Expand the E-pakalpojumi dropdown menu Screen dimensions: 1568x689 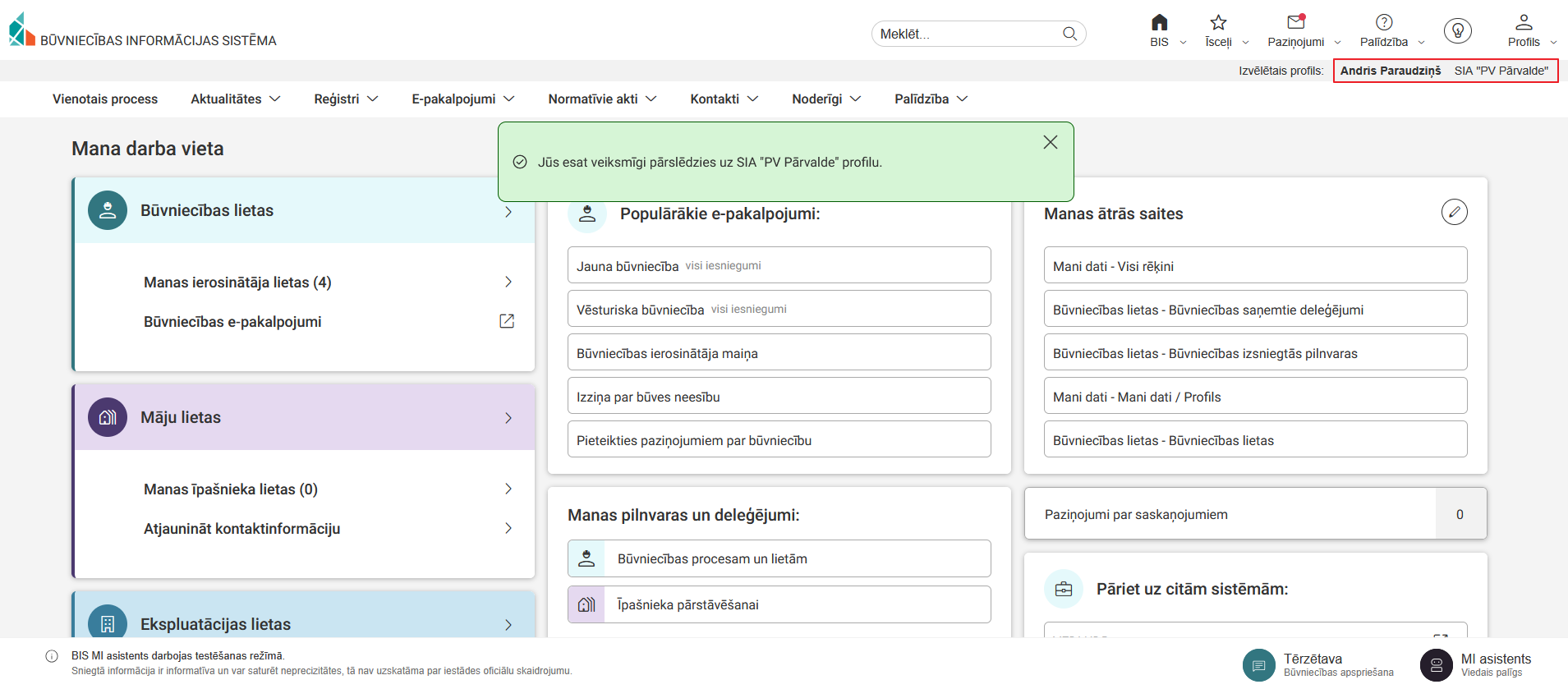(x=462, y=99)
